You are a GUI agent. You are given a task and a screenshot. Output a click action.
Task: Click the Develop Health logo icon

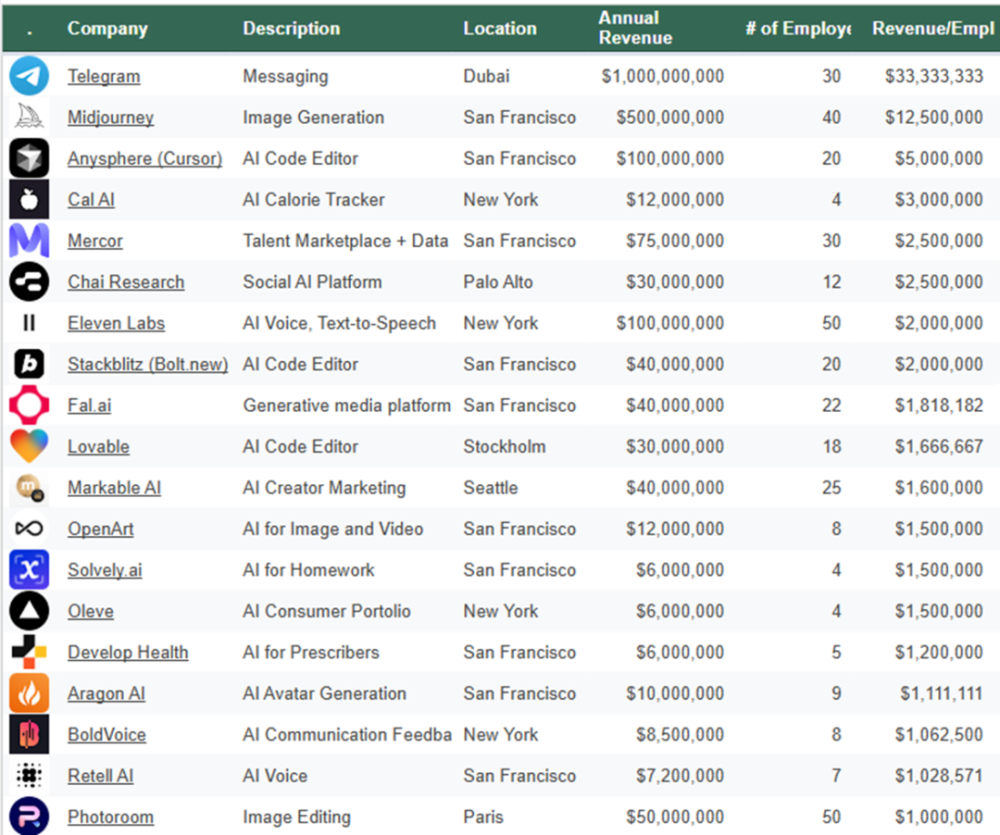[29, 652]
